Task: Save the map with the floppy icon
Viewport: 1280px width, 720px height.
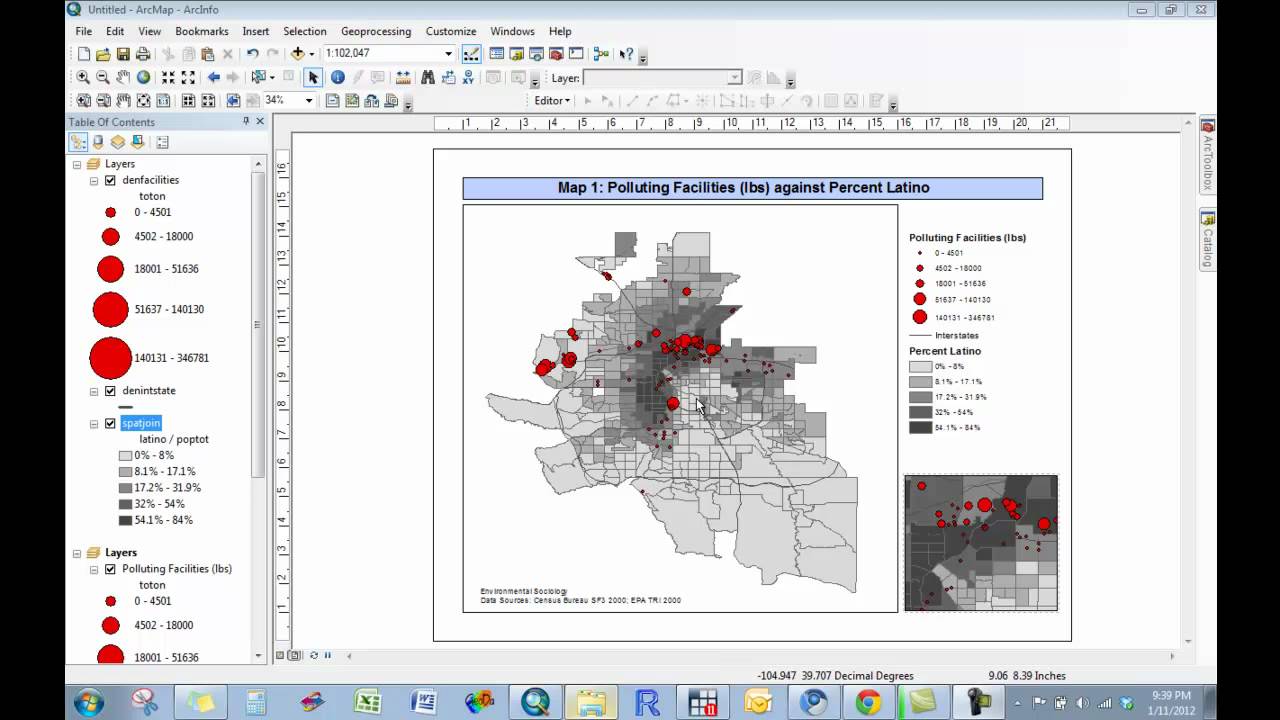Action: coord(123,54)
